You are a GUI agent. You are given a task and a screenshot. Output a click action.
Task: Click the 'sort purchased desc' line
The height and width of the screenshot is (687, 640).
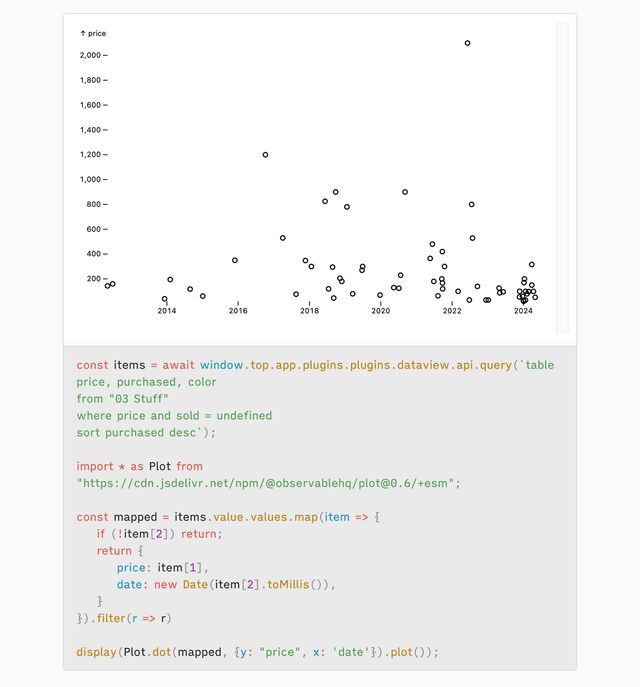coord(146,433)
